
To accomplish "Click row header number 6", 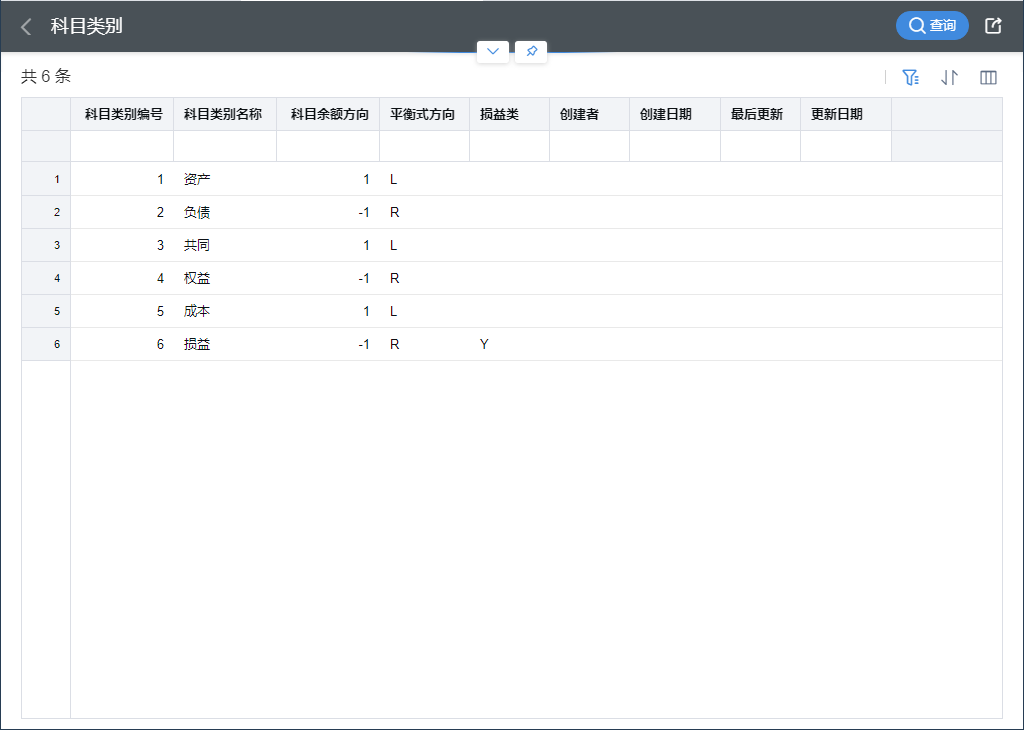I will [x=46, y=344].
